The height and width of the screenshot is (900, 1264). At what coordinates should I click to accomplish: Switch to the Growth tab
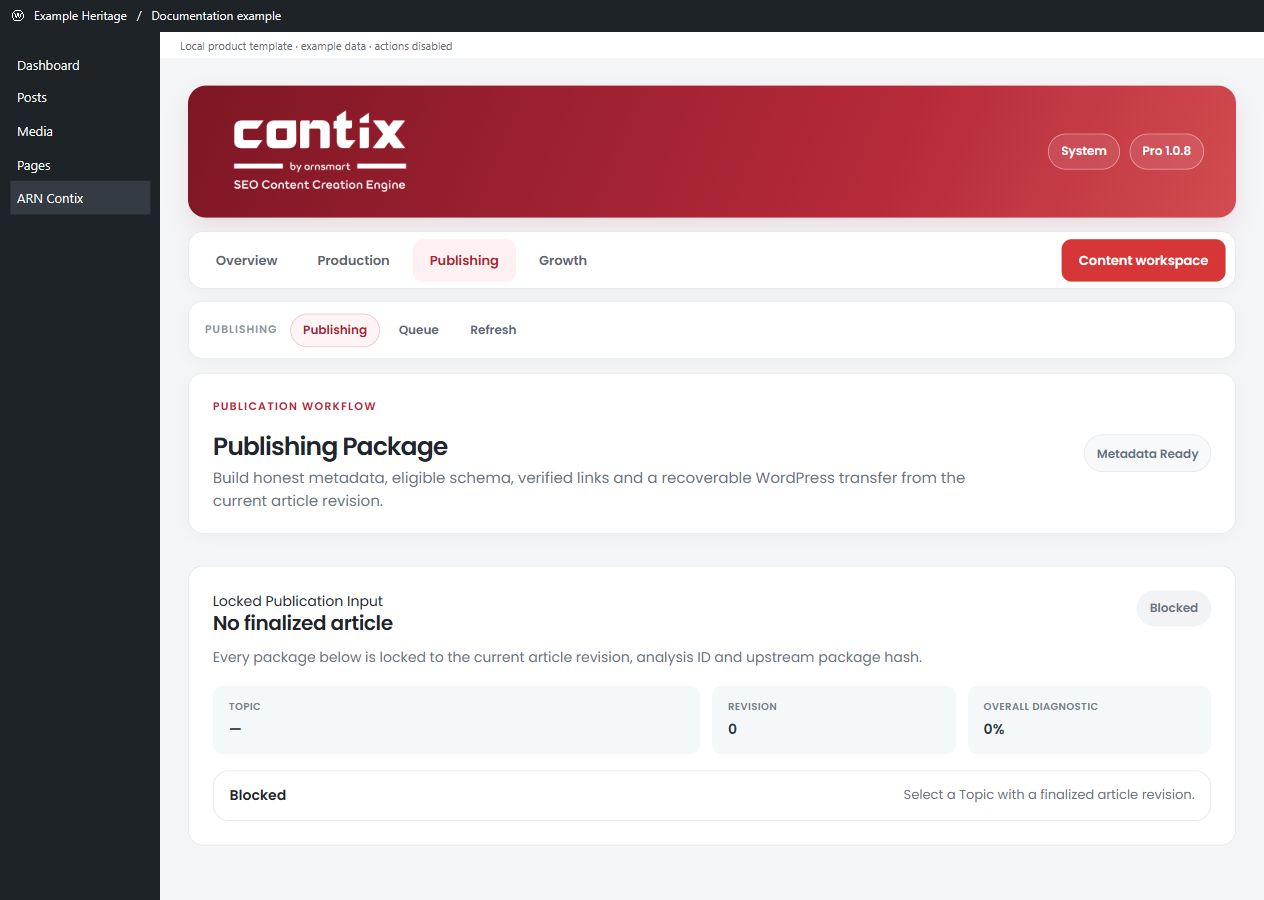(563, 260)
